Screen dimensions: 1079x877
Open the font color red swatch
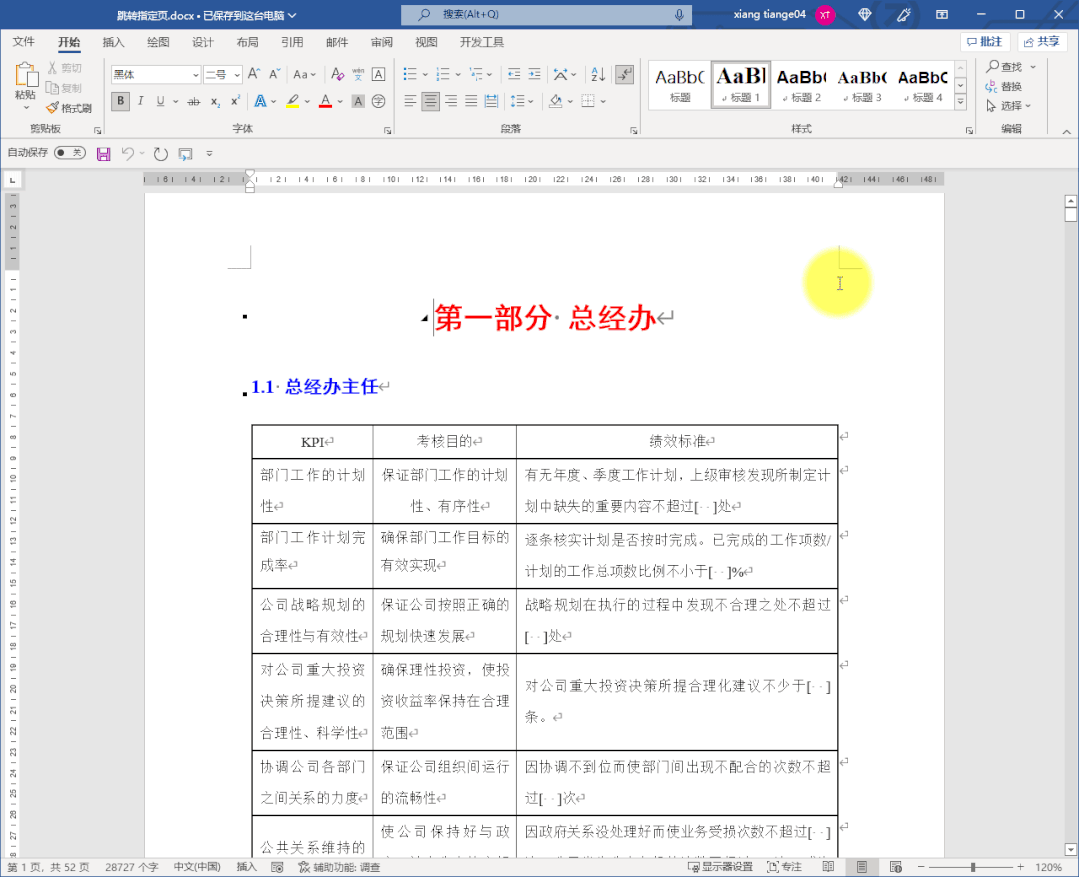point(327,101)
